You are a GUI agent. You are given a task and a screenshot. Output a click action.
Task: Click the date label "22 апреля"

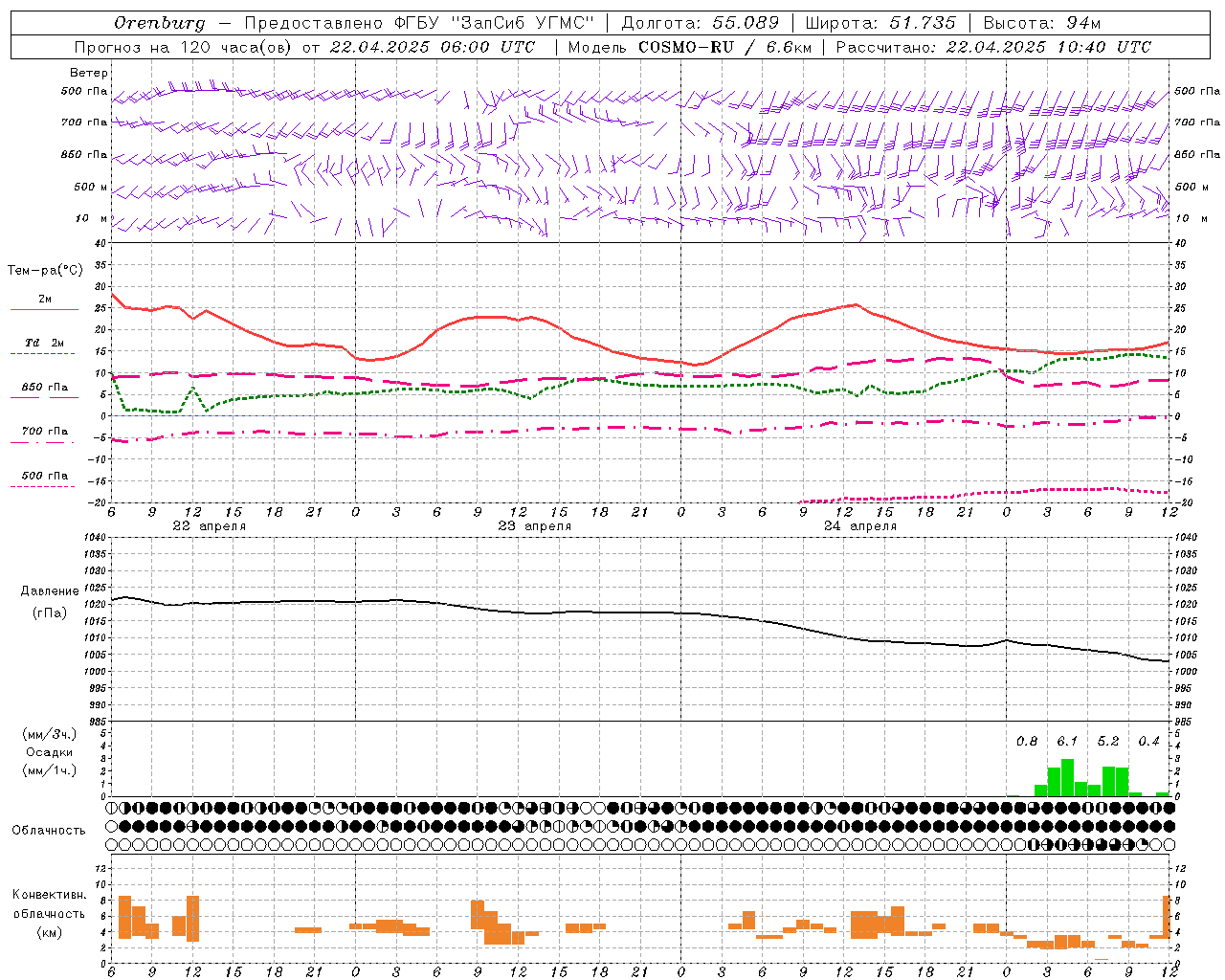209,526
